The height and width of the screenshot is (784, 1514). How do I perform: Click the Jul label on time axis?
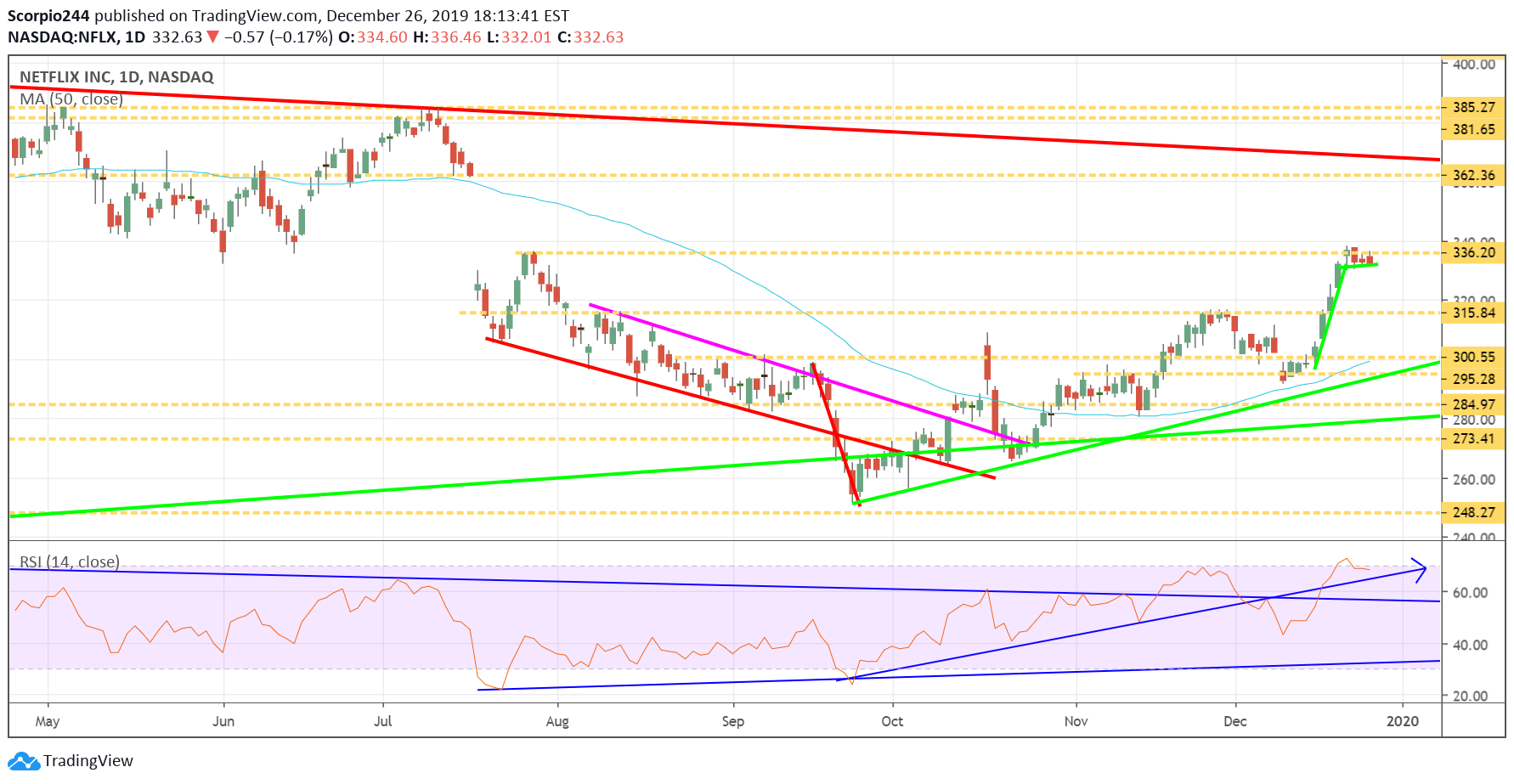coord(383,721)
